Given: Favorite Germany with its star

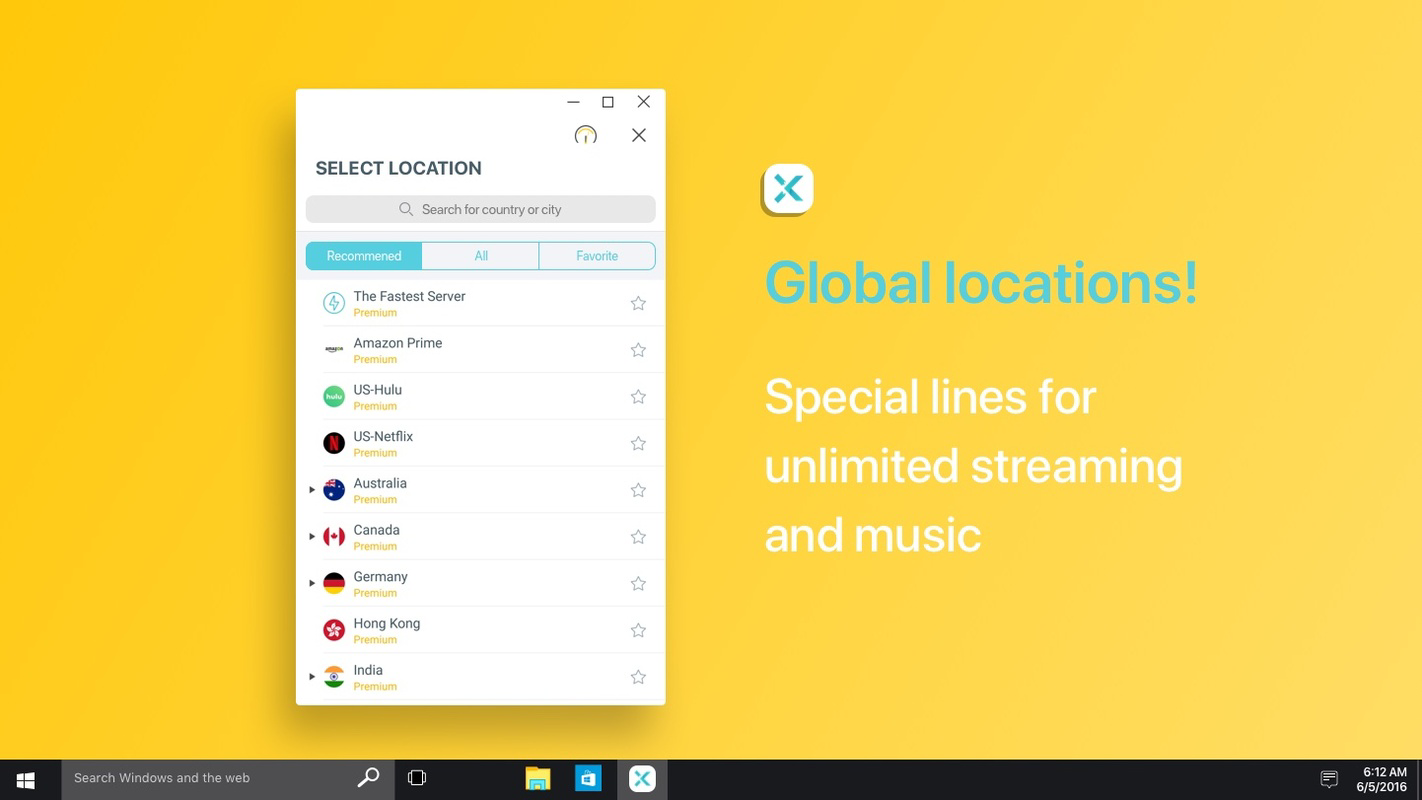Looking at the screenshot, I should click(638, 583).
